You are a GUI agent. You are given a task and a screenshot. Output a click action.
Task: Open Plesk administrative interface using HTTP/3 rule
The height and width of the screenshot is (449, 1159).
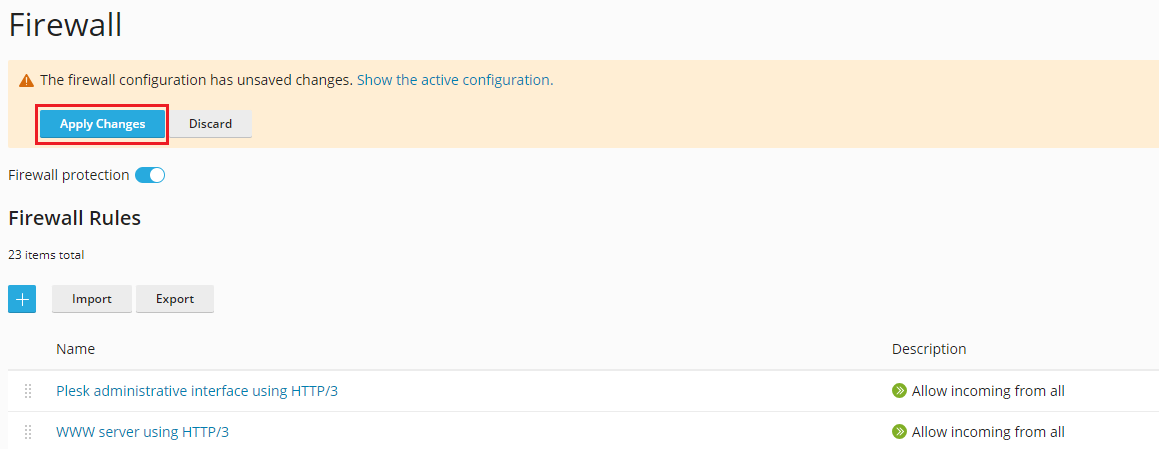197,391
